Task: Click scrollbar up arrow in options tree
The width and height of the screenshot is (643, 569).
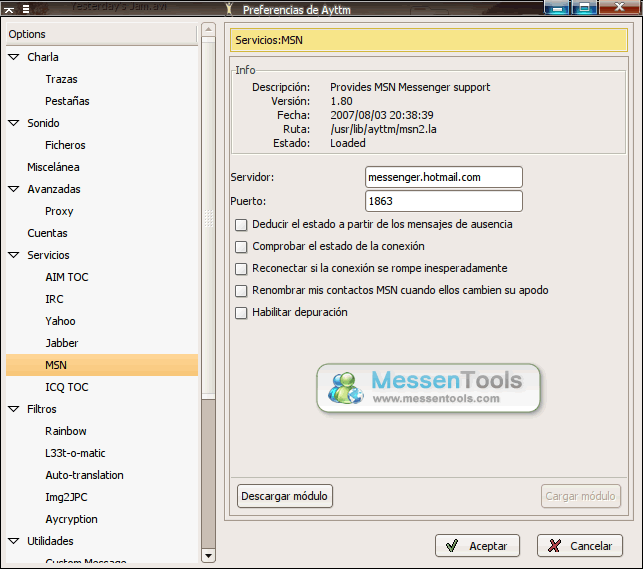Action: pyautogui.click(x=208, y=30)
